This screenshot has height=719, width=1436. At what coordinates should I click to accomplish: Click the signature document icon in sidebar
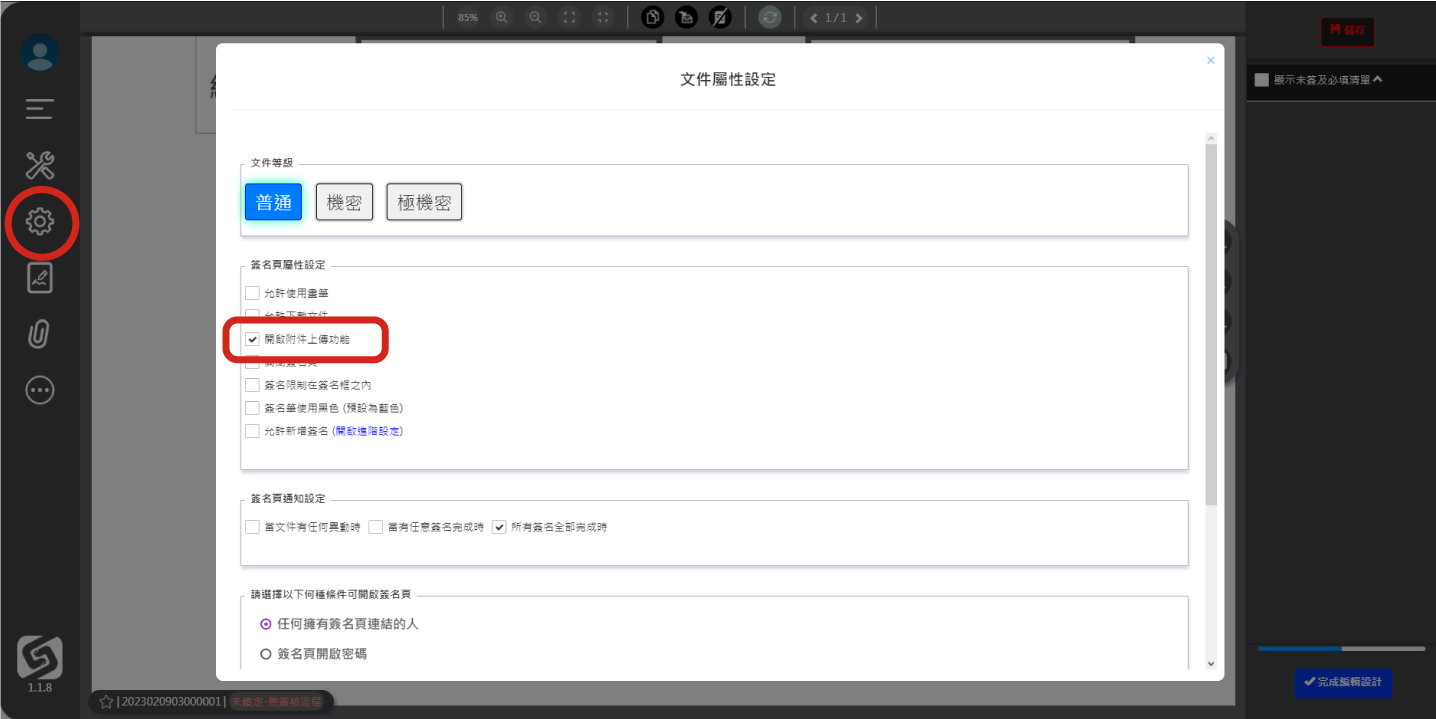40,278
